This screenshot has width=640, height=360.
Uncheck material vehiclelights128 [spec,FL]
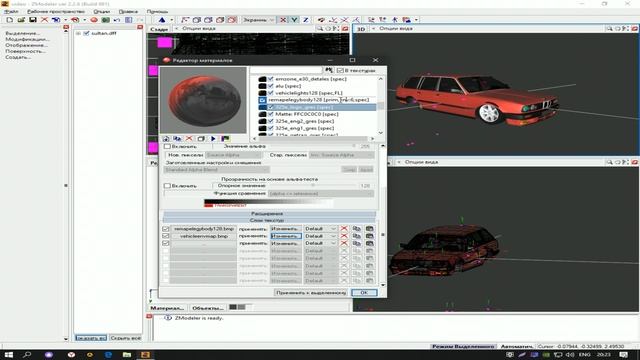tap(271, 93)
